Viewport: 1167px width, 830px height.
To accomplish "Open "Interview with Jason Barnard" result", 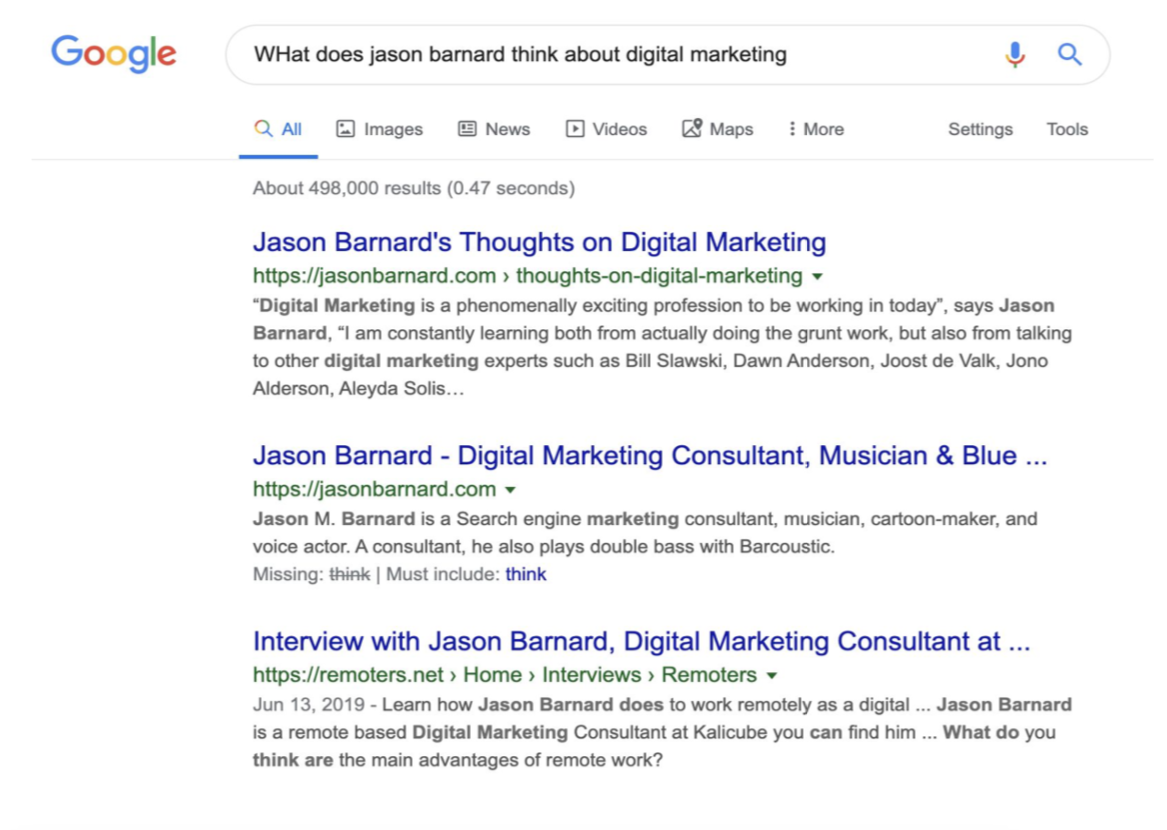I will click(642, 642).
